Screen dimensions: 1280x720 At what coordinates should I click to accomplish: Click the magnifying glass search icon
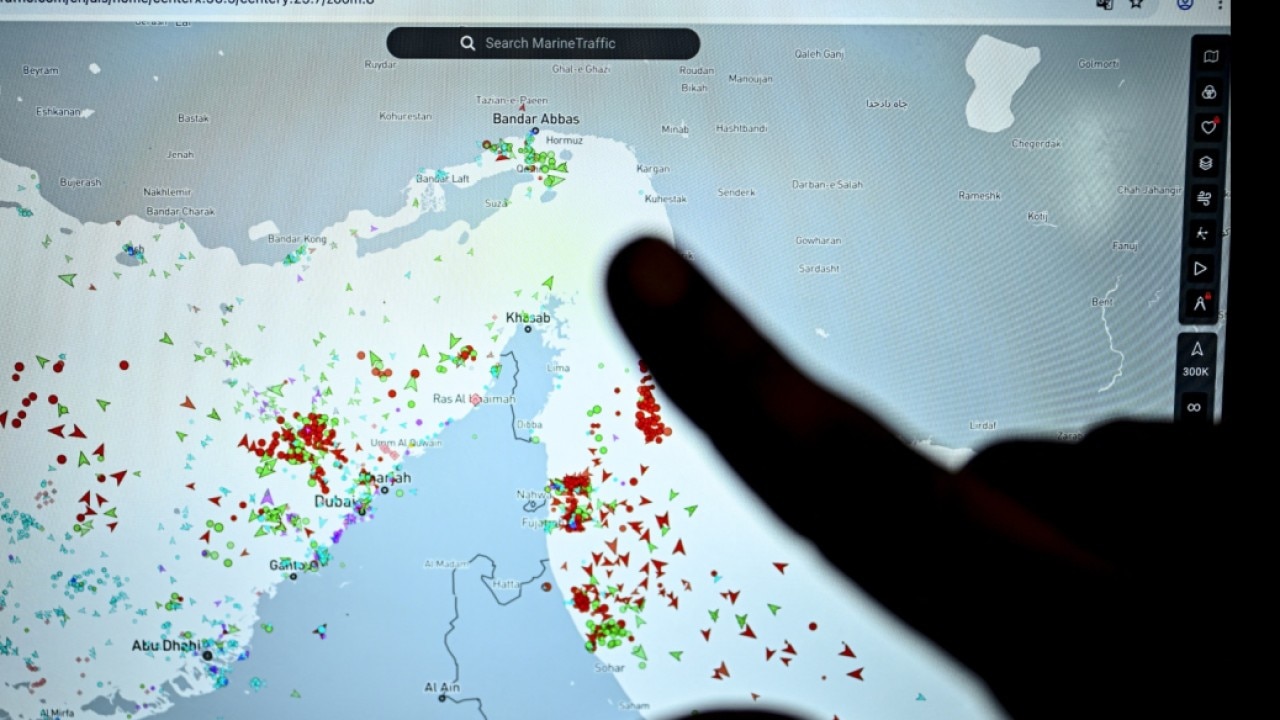point(467,43)
